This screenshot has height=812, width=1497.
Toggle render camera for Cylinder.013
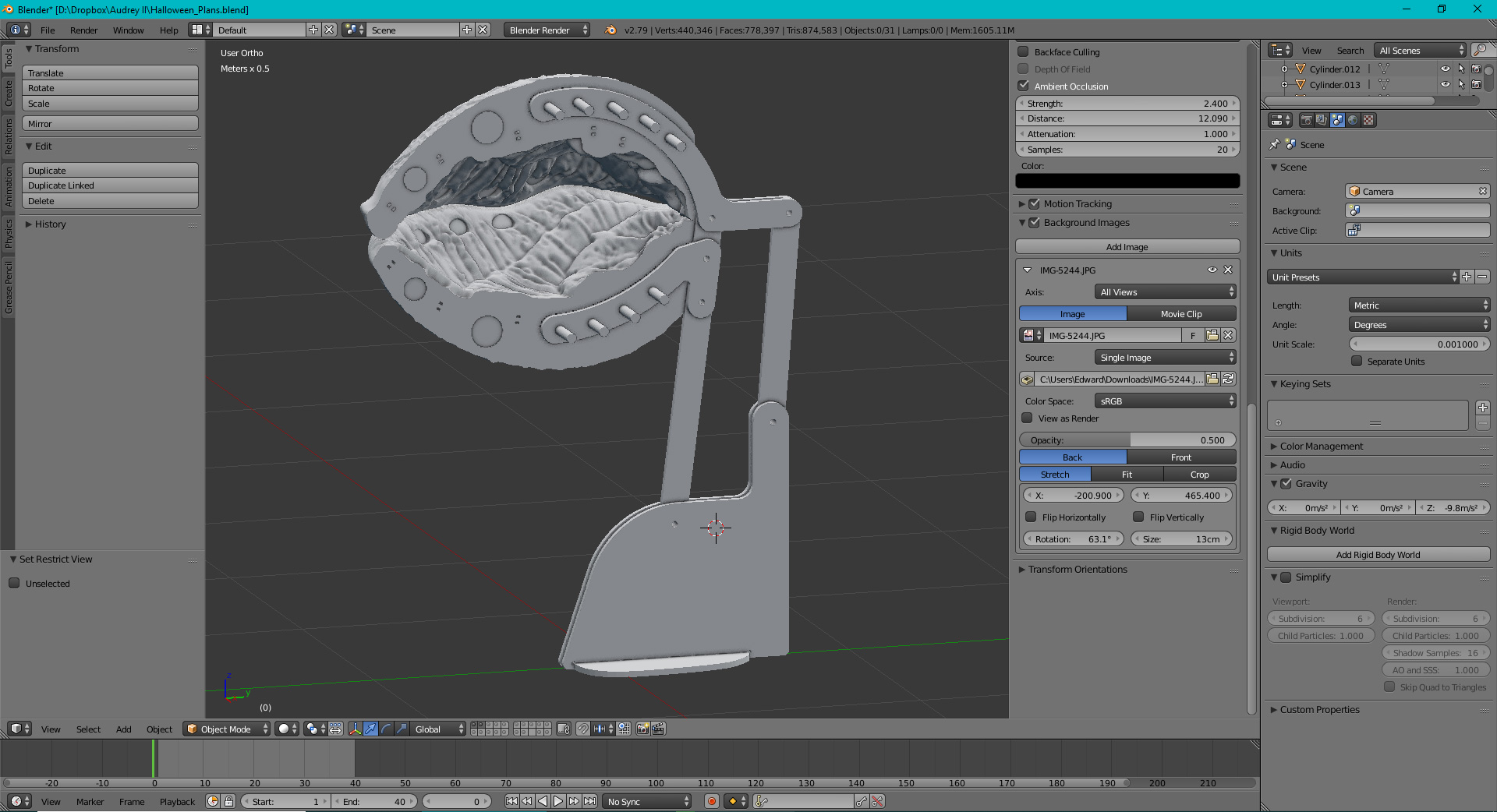1476,85
